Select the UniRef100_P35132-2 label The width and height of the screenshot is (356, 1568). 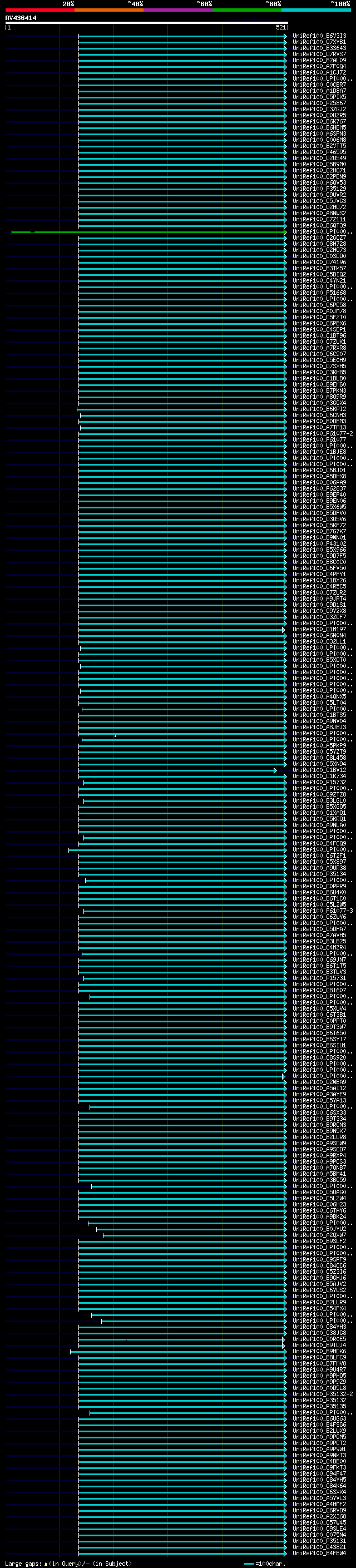(323, 1394)
